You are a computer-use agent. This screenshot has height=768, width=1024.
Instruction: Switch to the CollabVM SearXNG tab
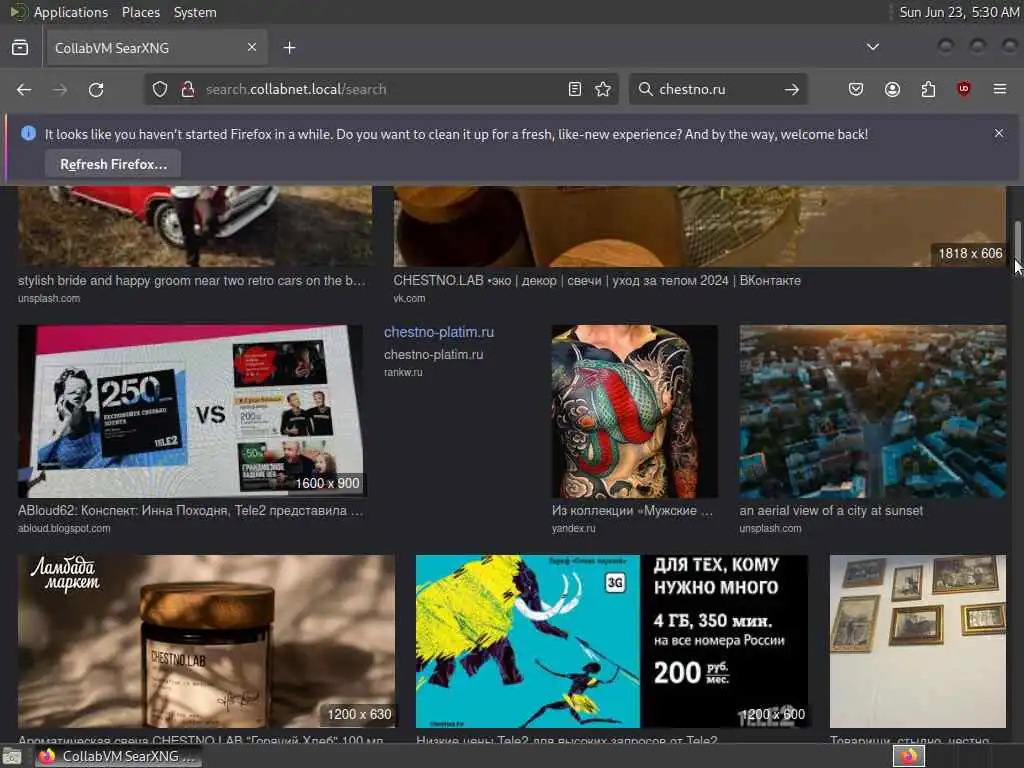(x=157, y=48)
